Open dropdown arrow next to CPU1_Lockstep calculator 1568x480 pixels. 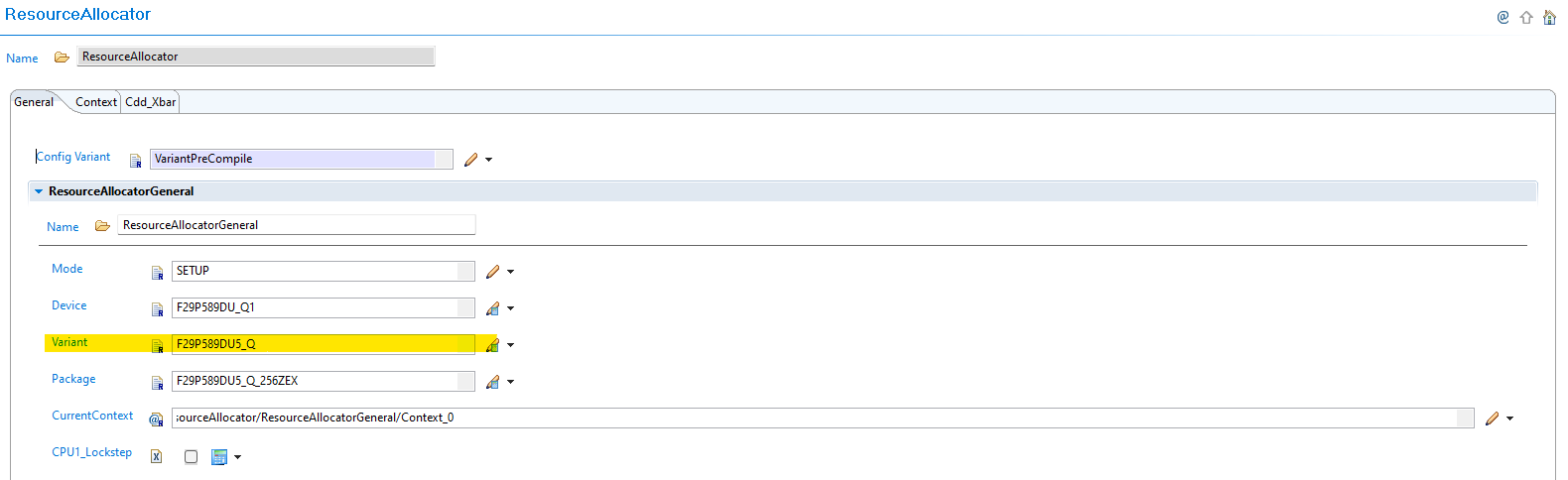[238, 457]
